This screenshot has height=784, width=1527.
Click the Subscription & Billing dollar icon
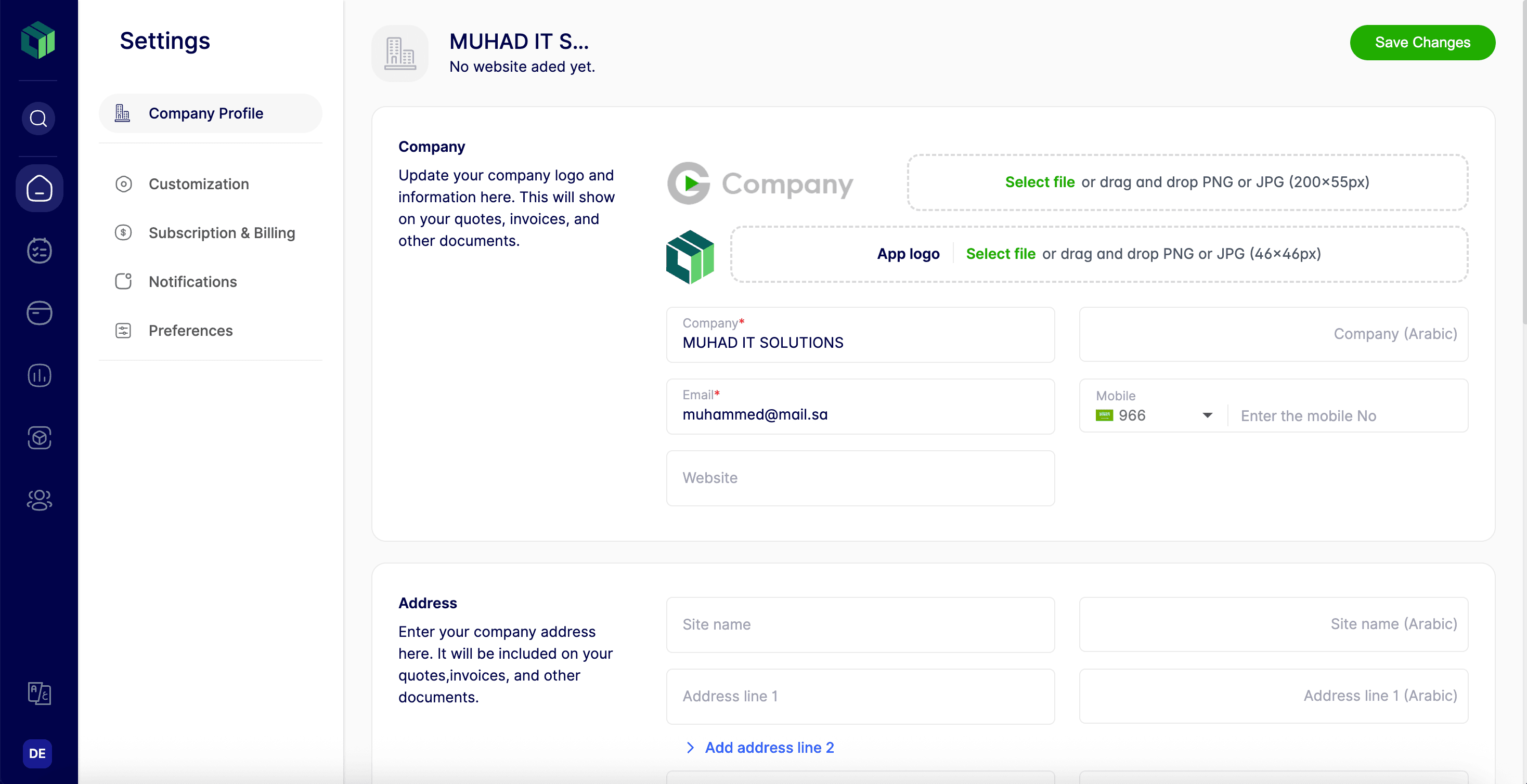[x=123, y=233]
